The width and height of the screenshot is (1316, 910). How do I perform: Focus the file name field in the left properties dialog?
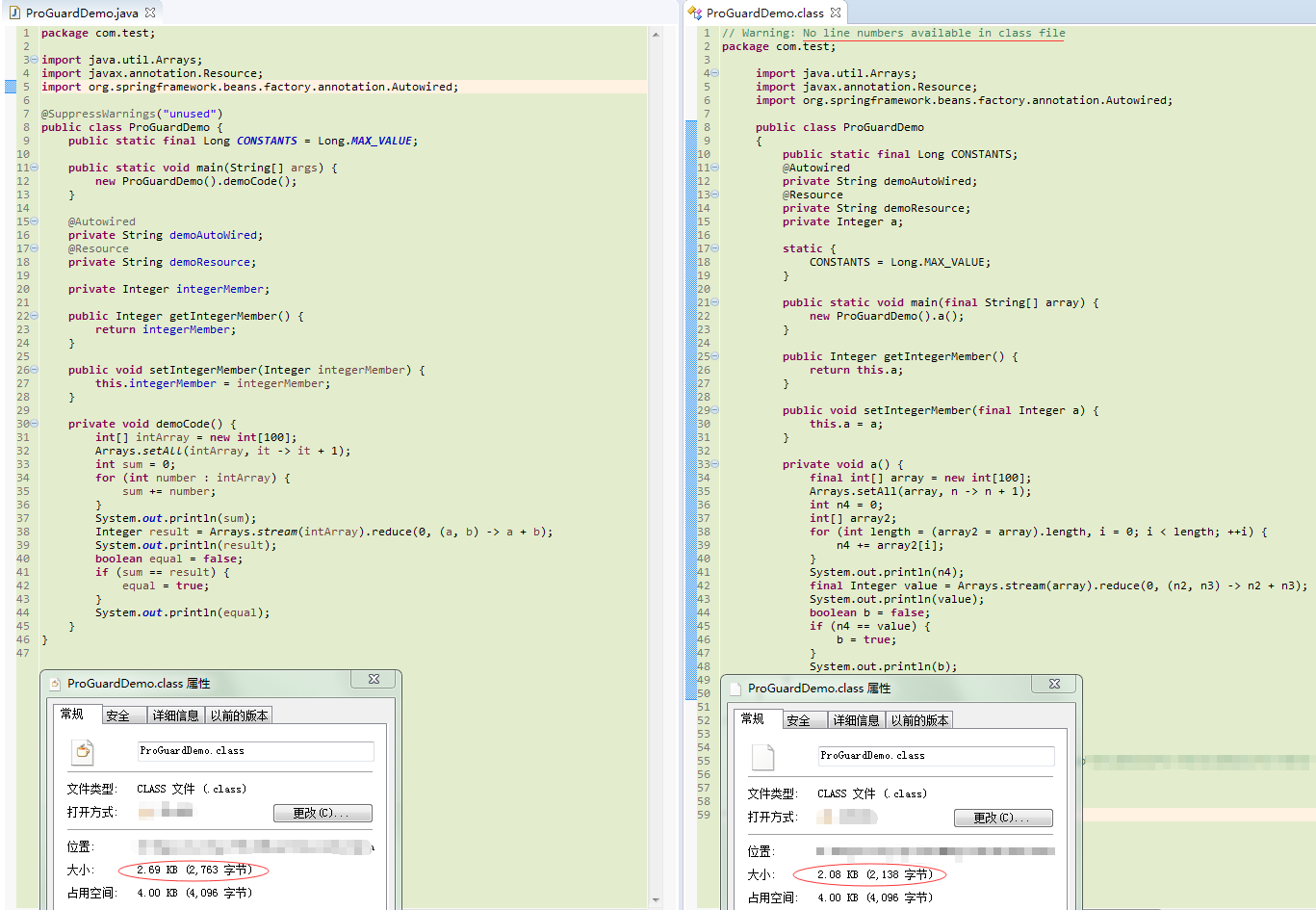[x=255, y=751]
